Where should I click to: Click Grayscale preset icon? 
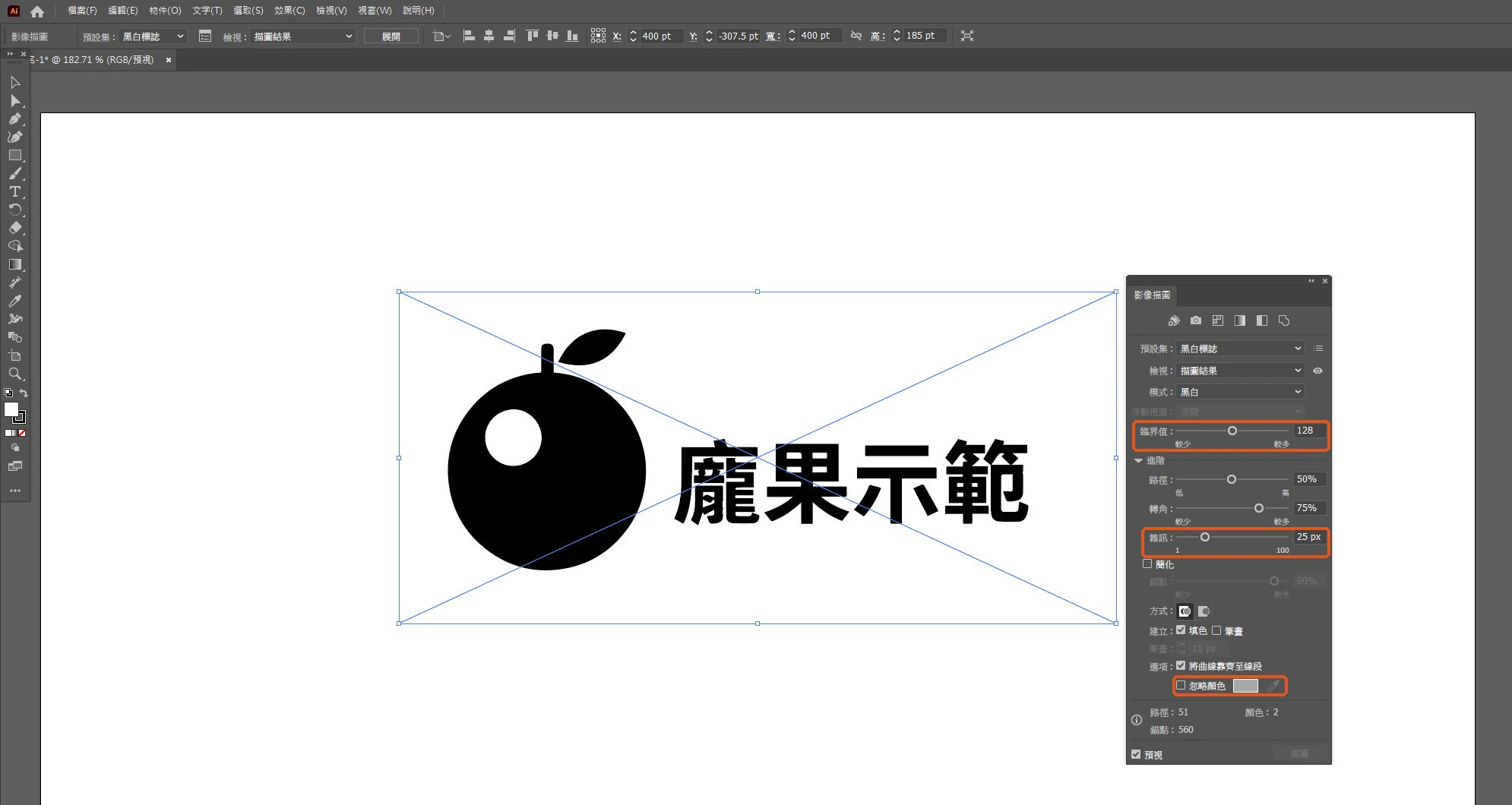[x=1240, y=320]
